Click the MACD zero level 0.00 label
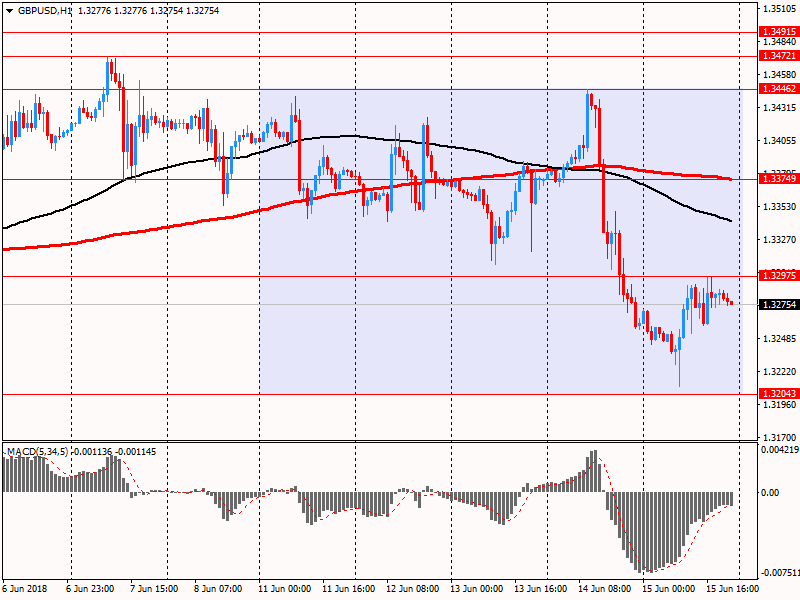The image size is (800, 600). 772,493
